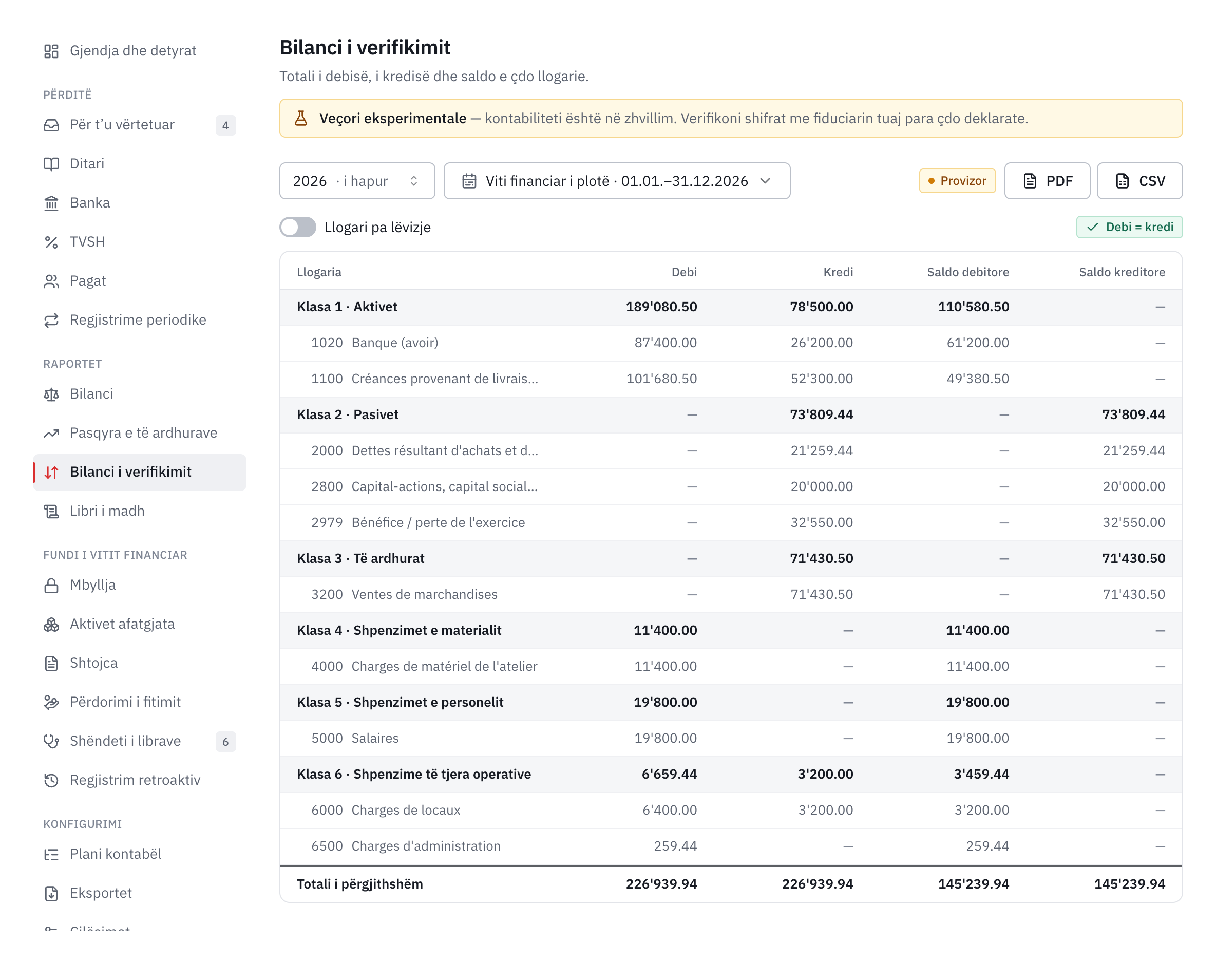The width and height of the screenshot is (1216, 980).
Task: Open Pagat people icon
Action: click(51, 281)
